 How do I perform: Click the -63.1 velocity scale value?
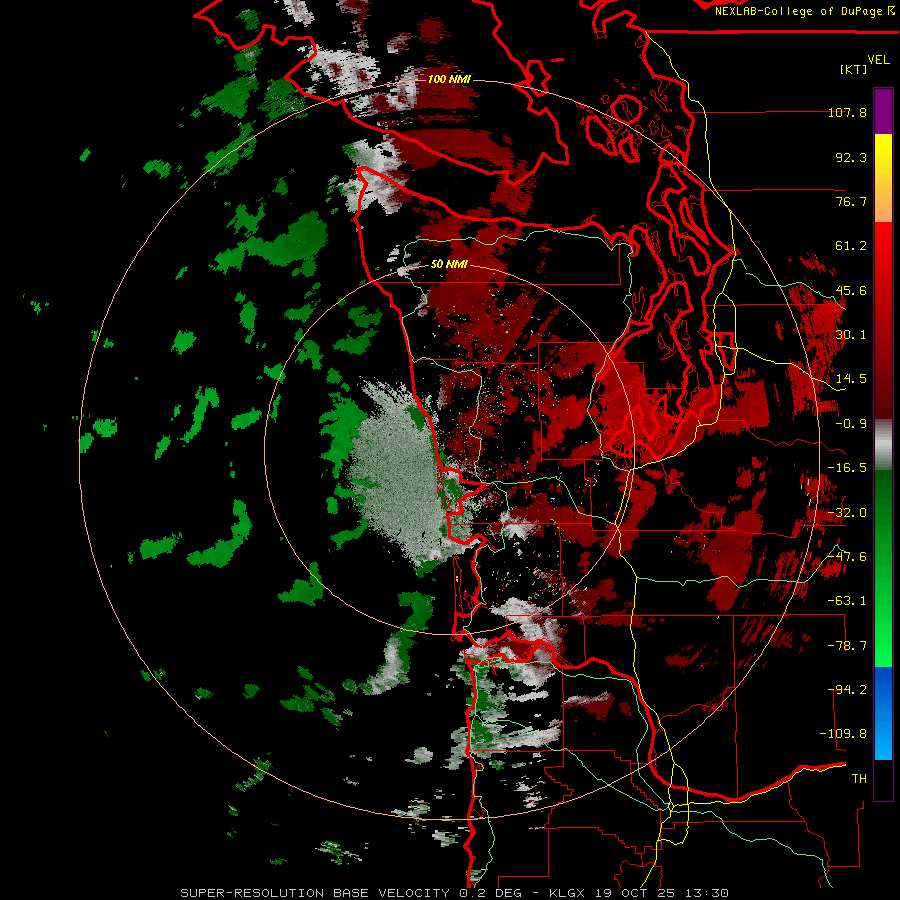coord(847,601)
